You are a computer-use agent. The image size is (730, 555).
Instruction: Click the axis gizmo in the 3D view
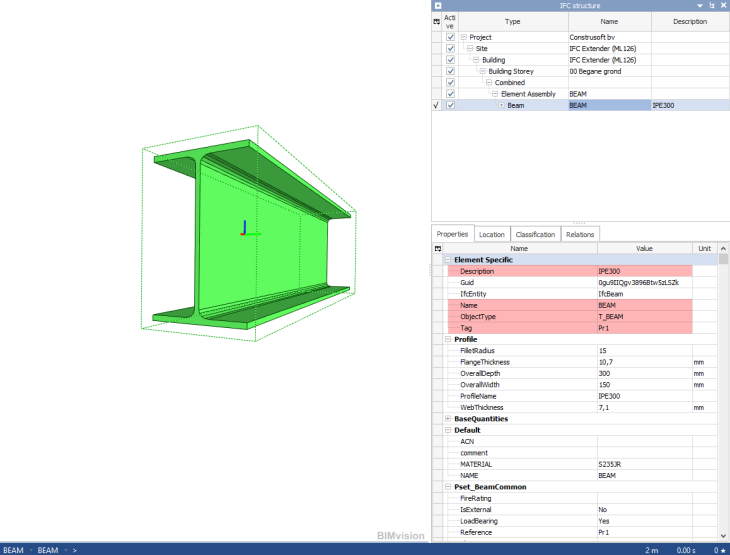click(x=248, y=229)
